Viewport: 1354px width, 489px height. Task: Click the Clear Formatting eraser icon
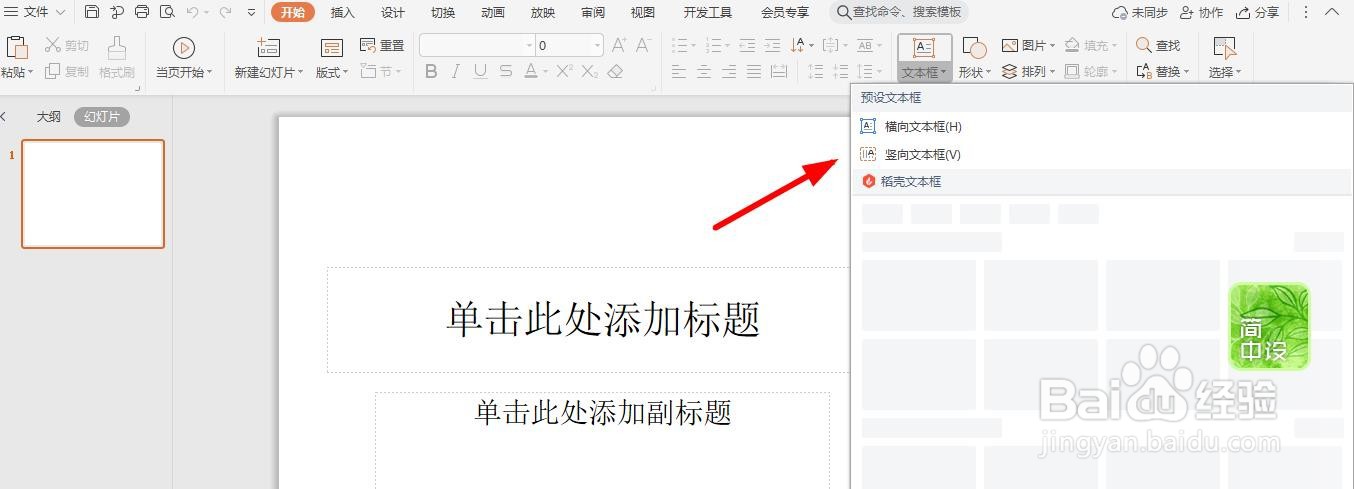[x=615, y=71]
